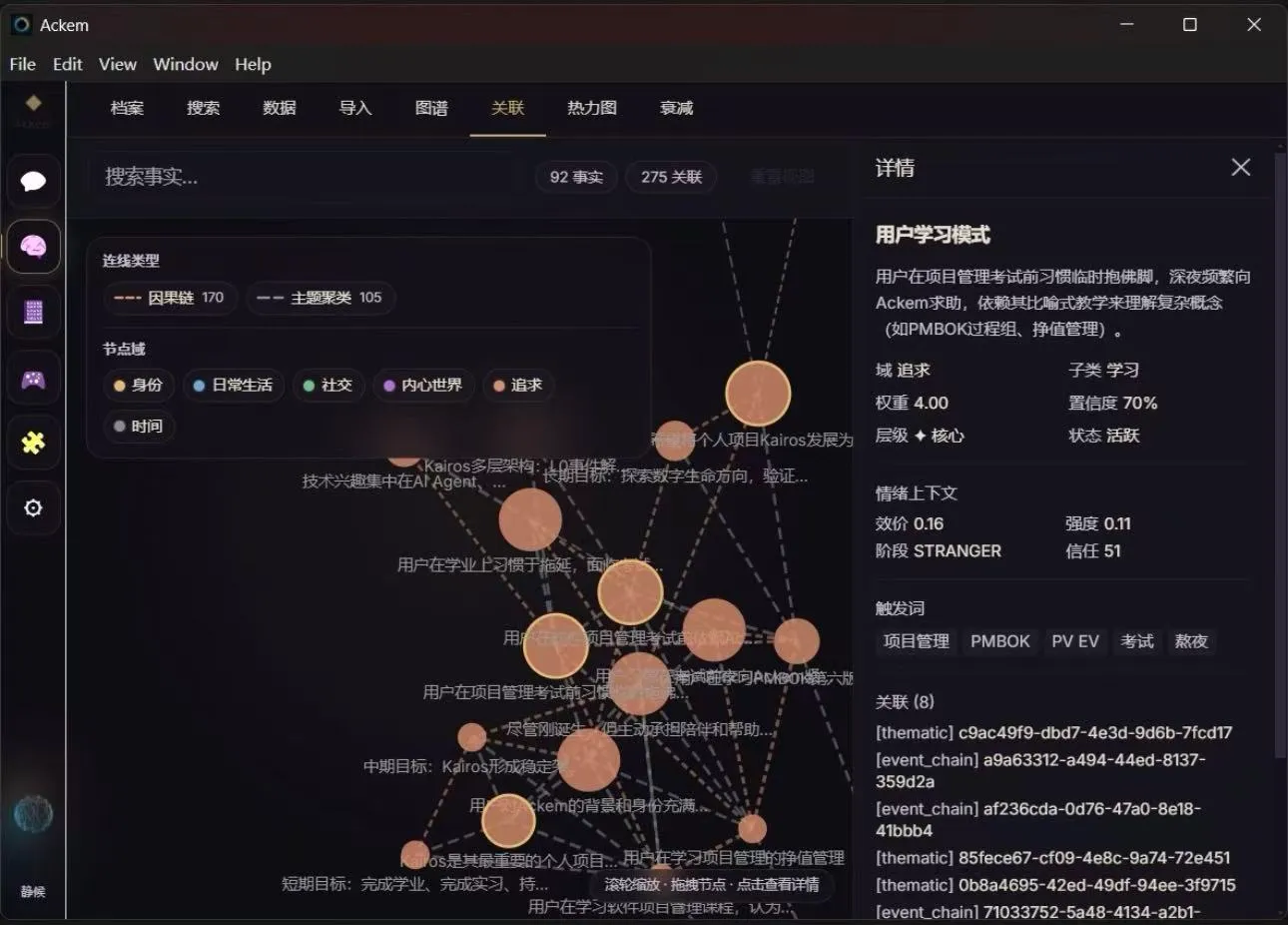Open the Window menu

click(x=186, y=64)
